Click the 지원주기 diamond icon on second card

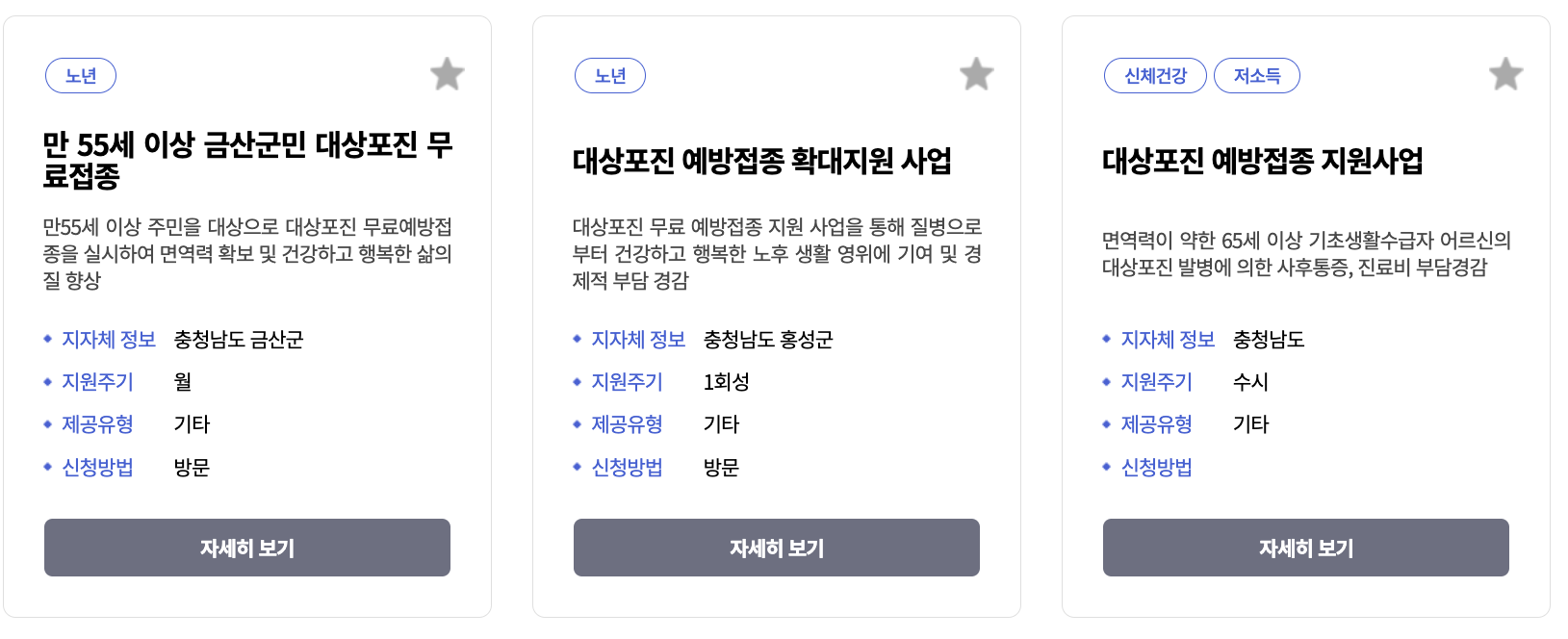point(576,382)
